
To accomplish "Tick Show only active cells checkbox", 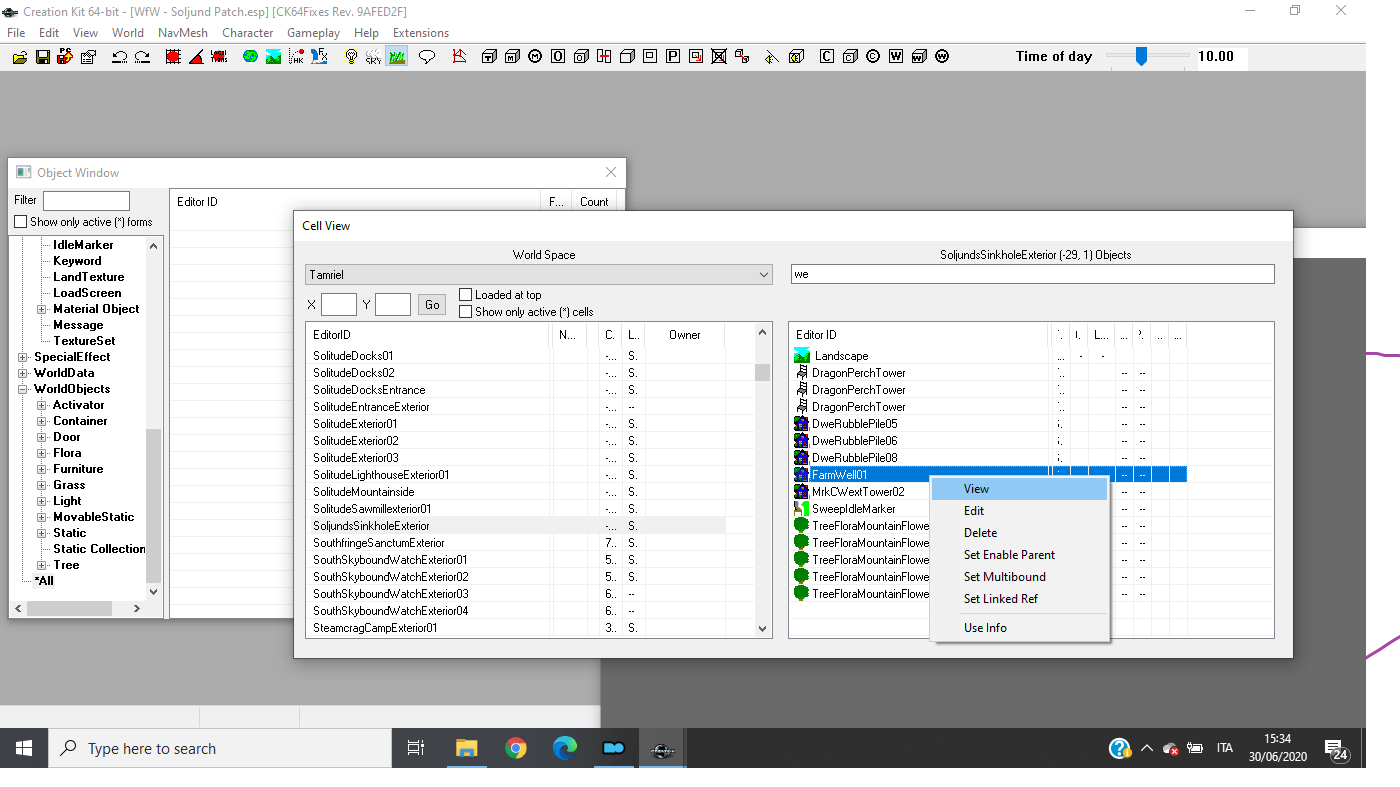I will point(465,312).
